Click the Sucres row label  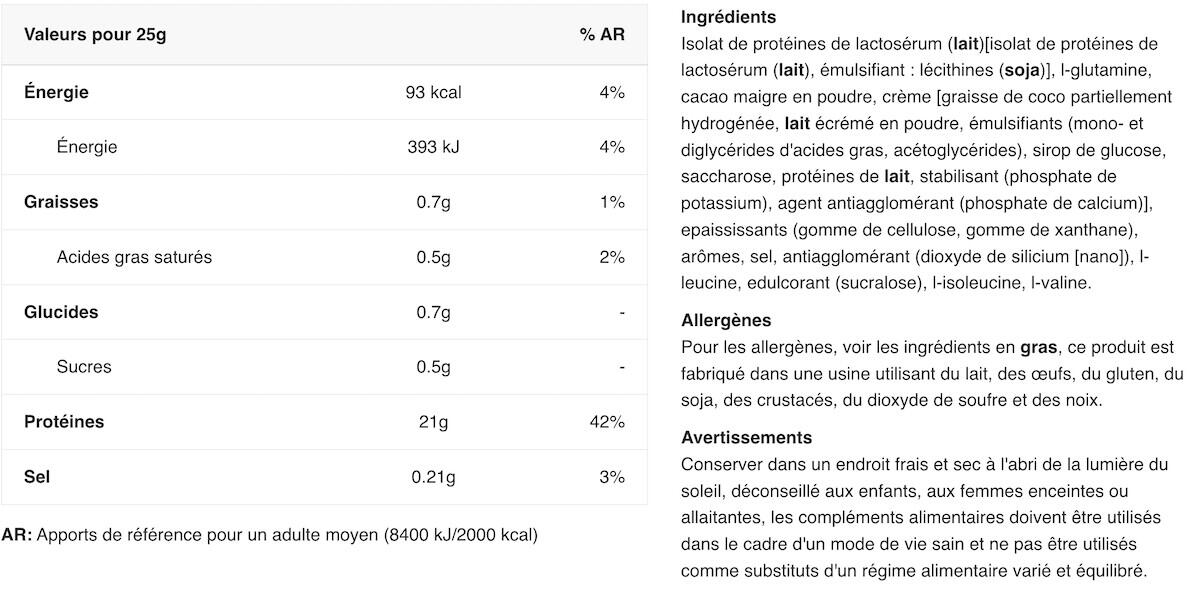click(84, 367)
